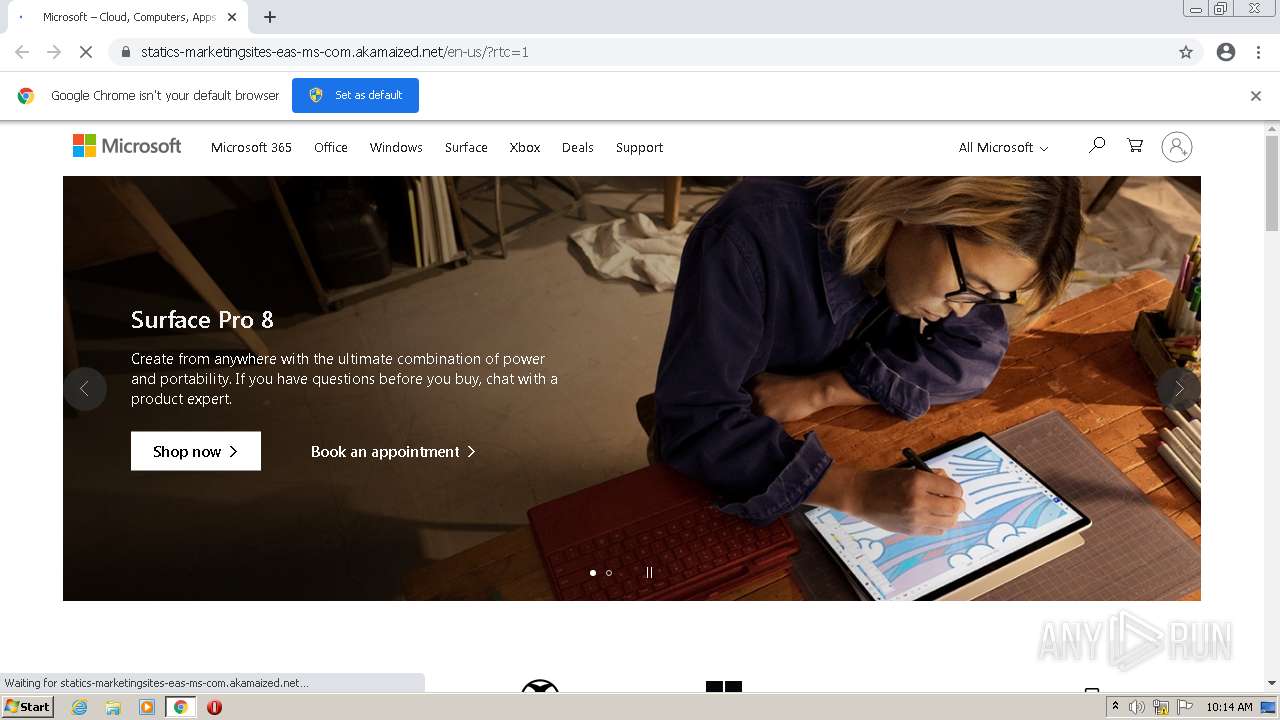This screenshot has height=720, width=1280.
Task: Click network tray icon
Action: [x=1161, y=707]
